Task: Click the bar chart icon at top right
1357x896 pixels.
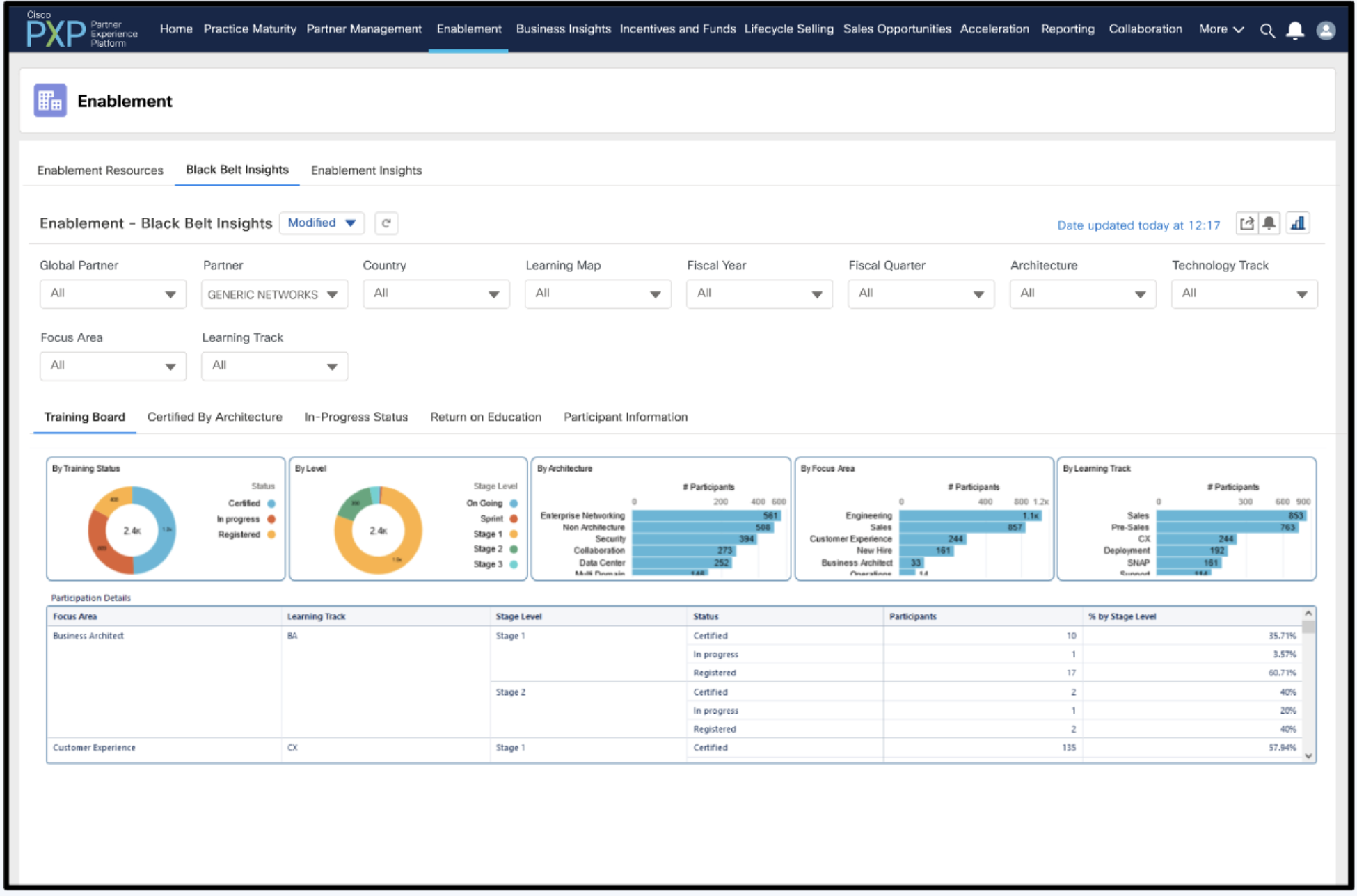Action: [x=1298, y=223]
